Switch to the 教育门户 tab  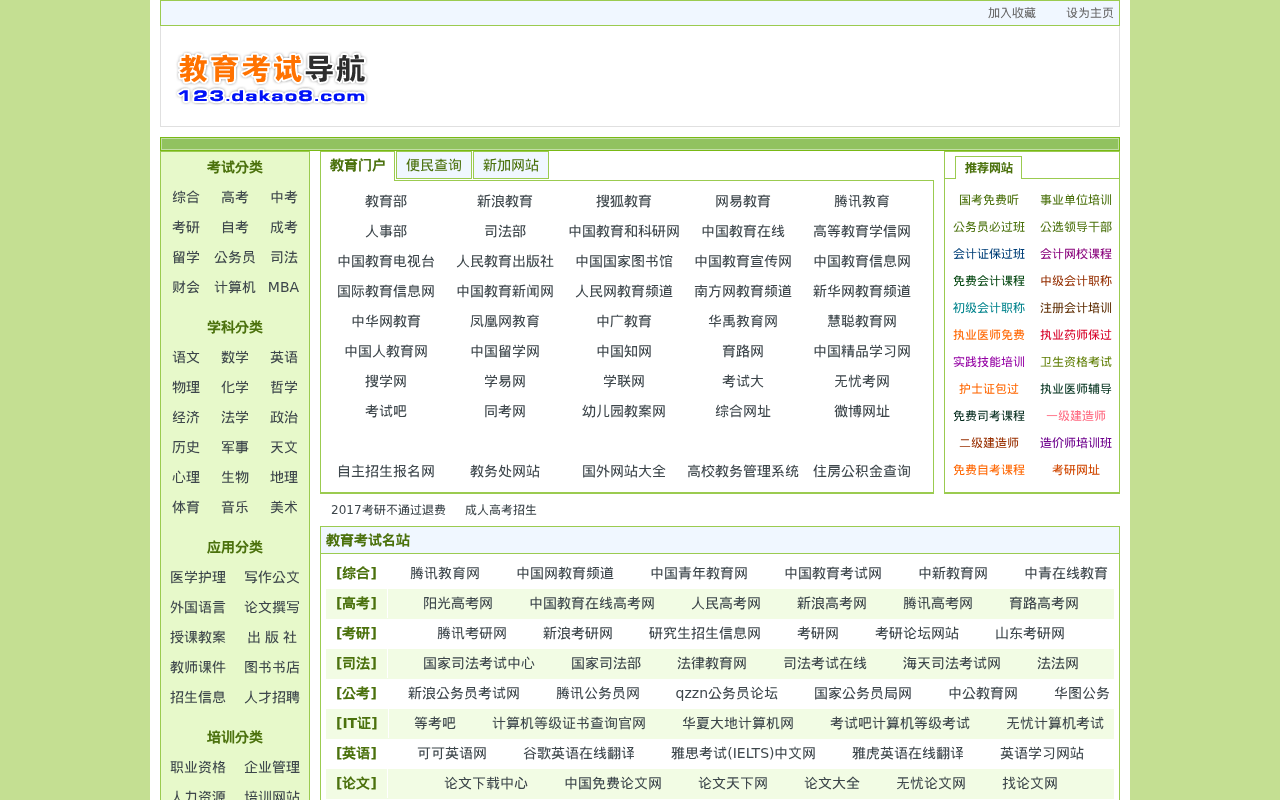pos(357,166)
